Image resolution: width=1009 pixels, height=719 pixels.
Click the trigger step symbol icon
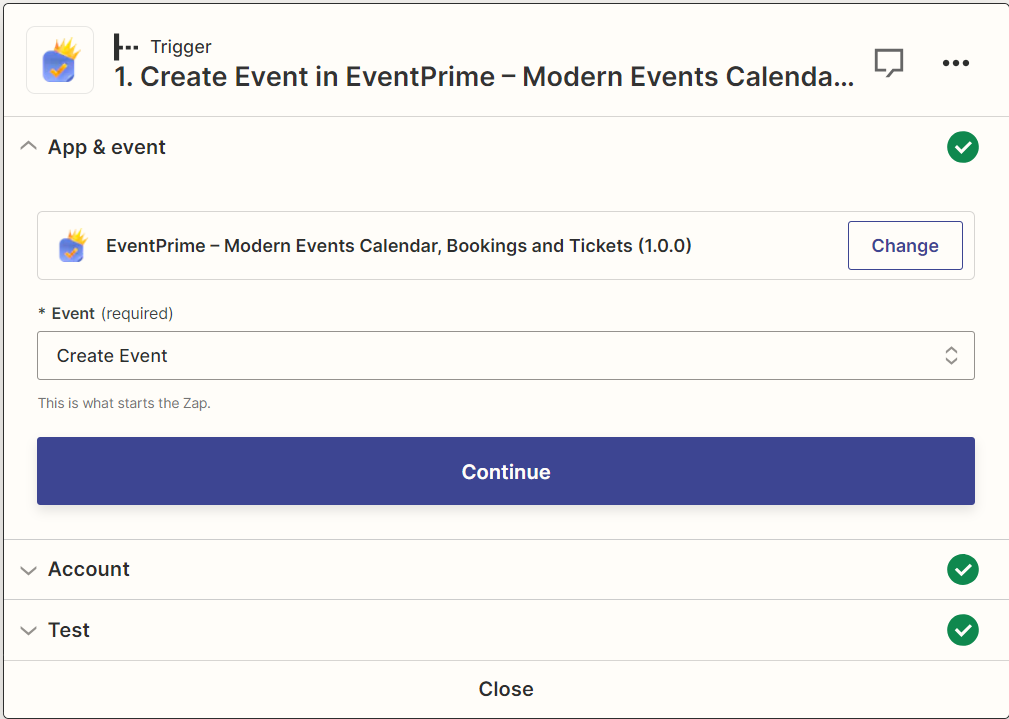pyautogui.click(x=126, y=47)
